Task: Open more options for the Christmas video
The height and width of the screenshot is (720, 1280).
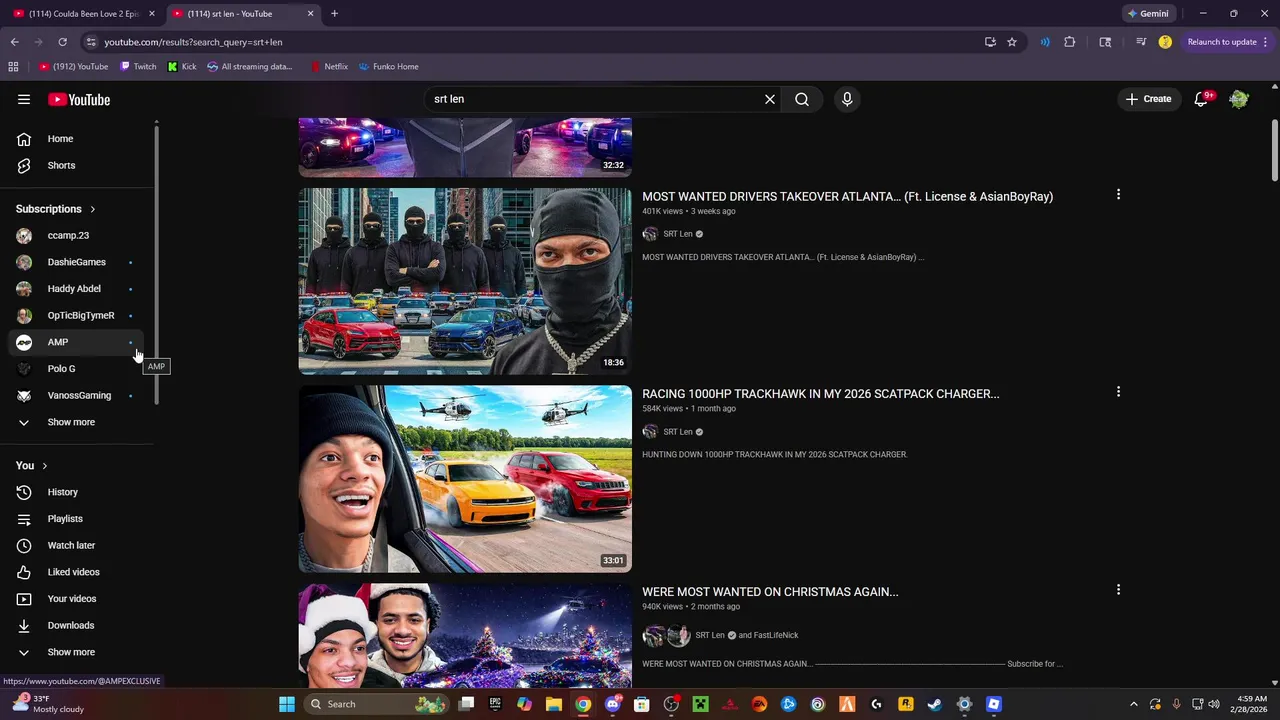Action: point(1118,590)
